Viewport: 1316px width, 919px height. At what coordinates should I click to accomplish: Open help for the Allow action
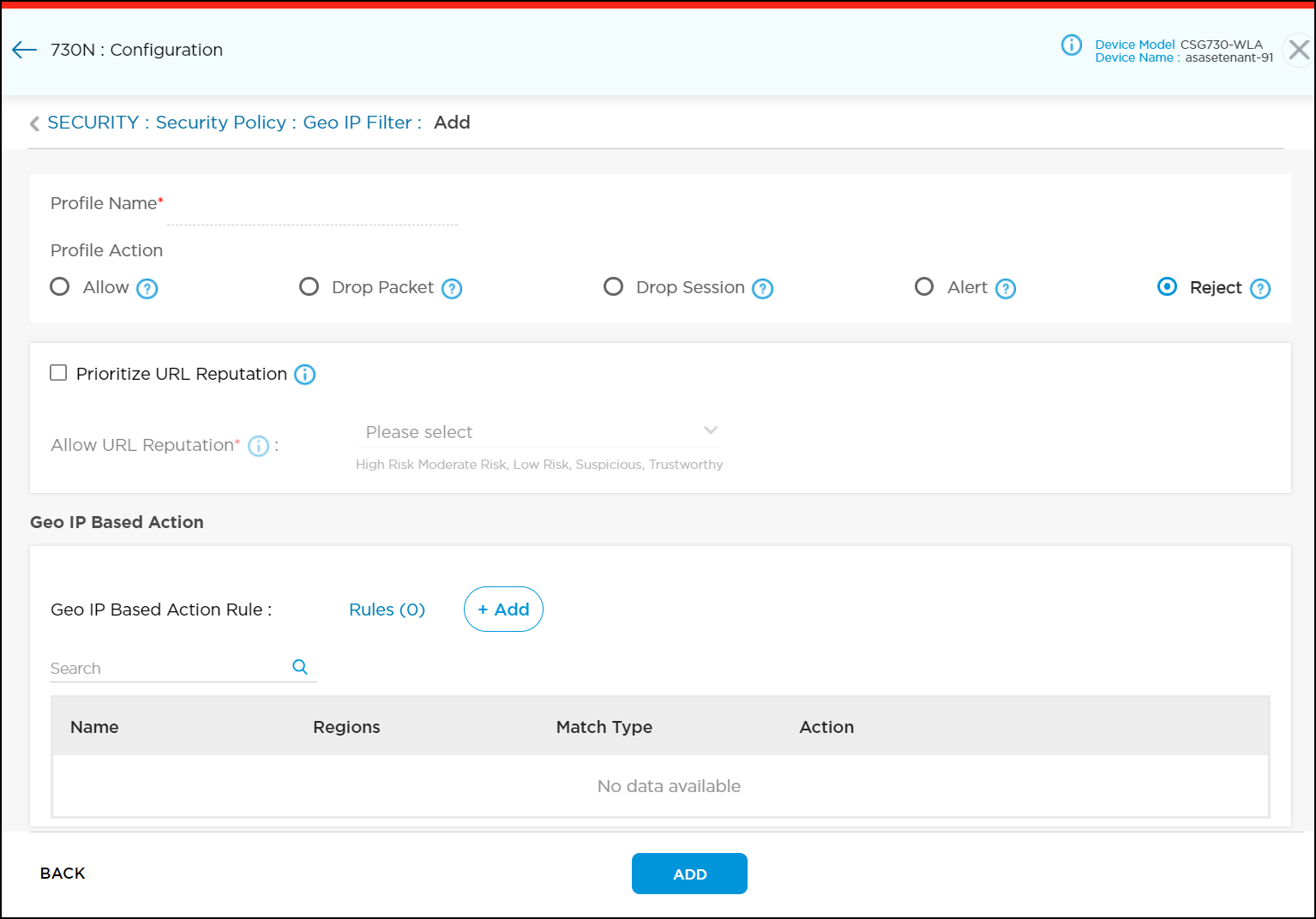[x=147, y=289]
